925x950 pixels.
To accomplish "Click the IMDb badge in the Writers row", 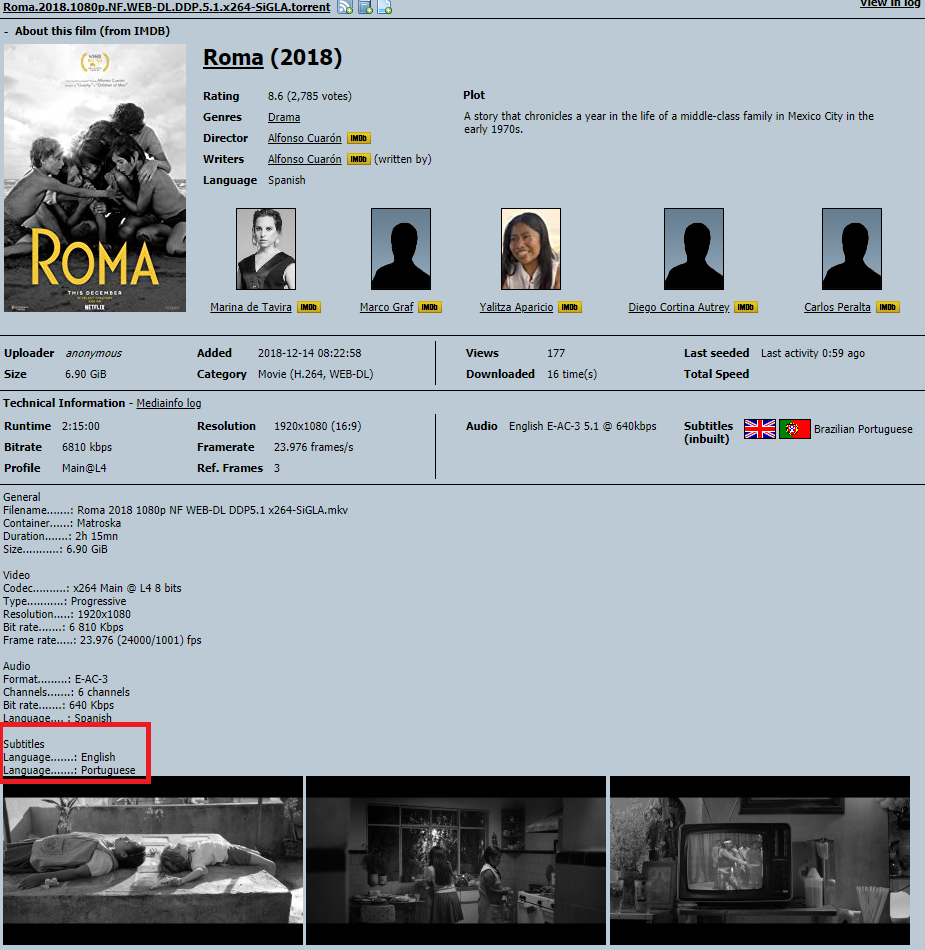I will point(359,159).
